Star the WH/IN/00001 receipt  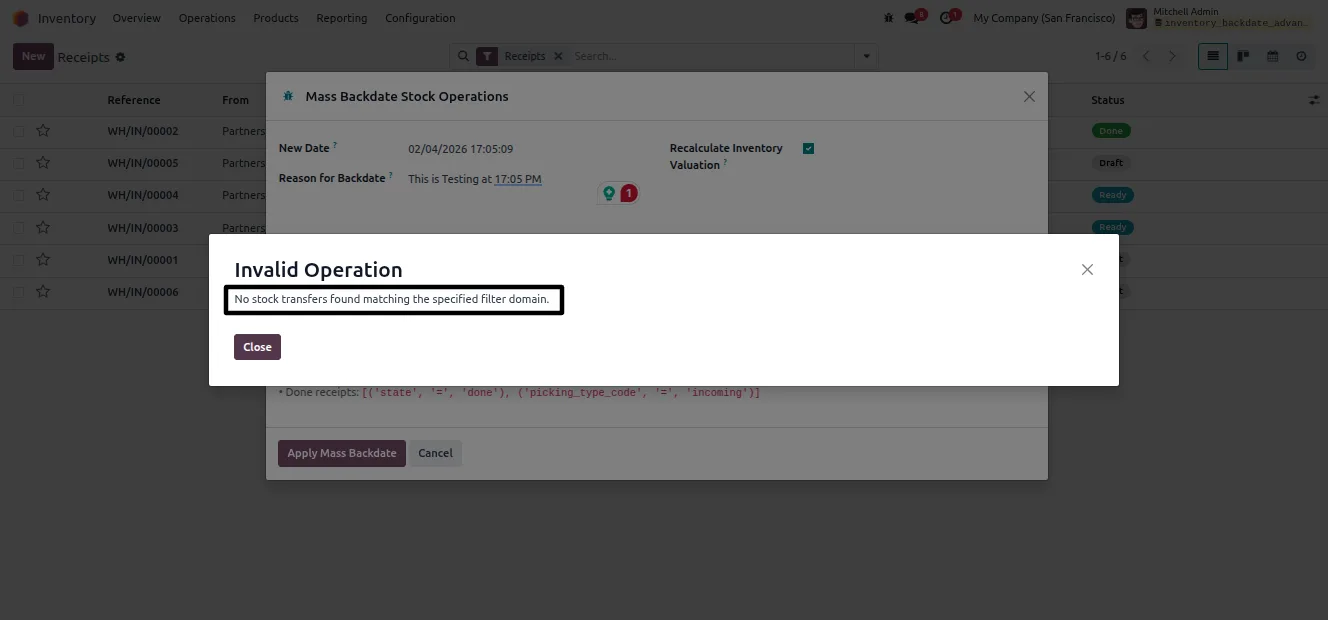click(x=43, y=260)
